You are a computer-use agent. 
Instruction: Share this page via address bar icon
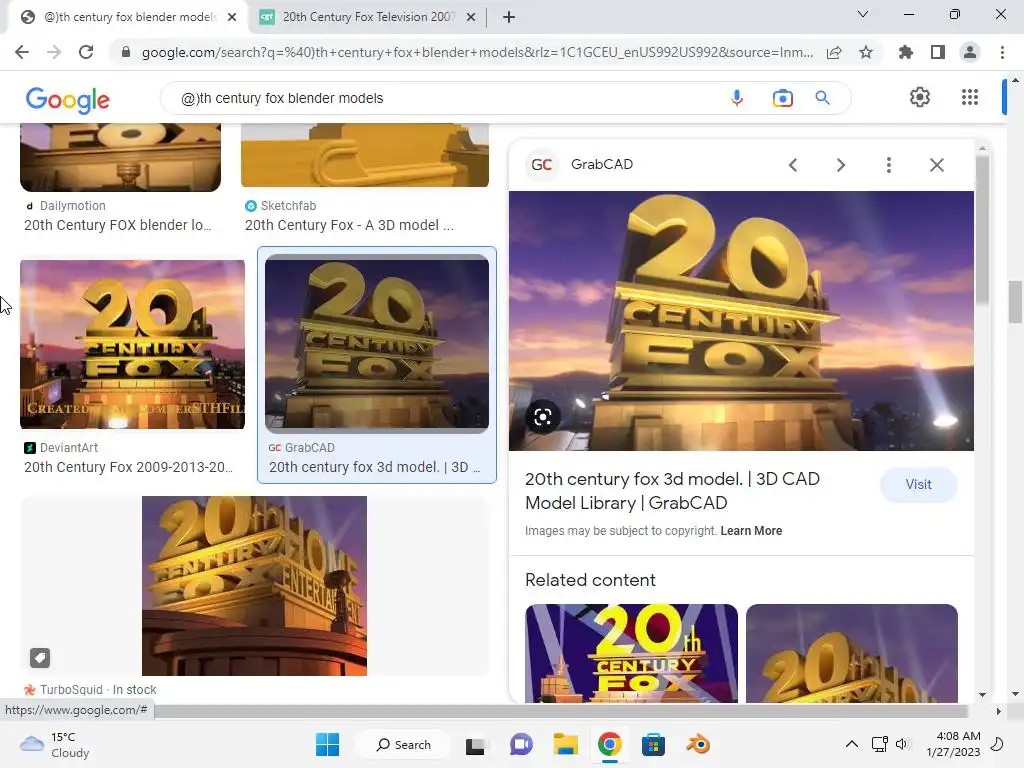[834, 52]
